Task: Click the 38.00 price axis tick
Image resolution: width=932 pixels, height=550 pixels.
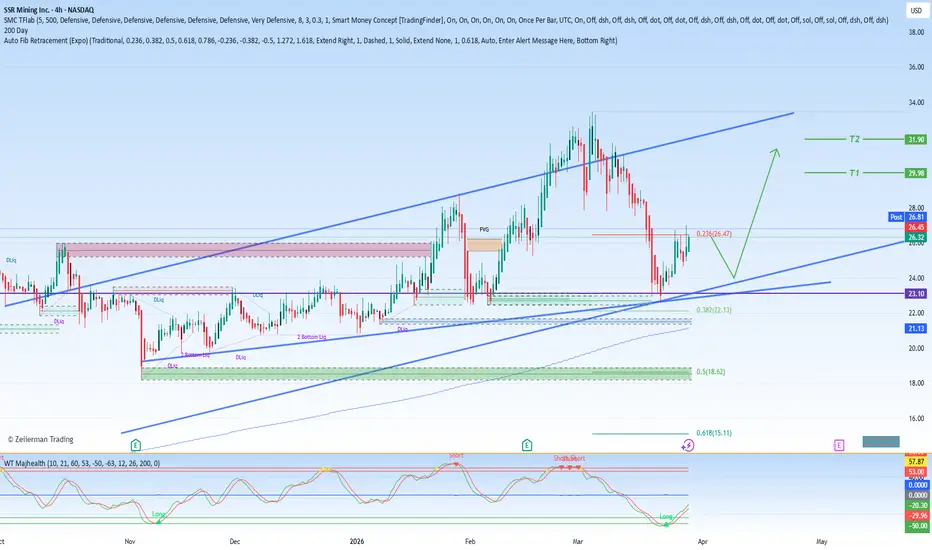Action: tap(916, 32)
